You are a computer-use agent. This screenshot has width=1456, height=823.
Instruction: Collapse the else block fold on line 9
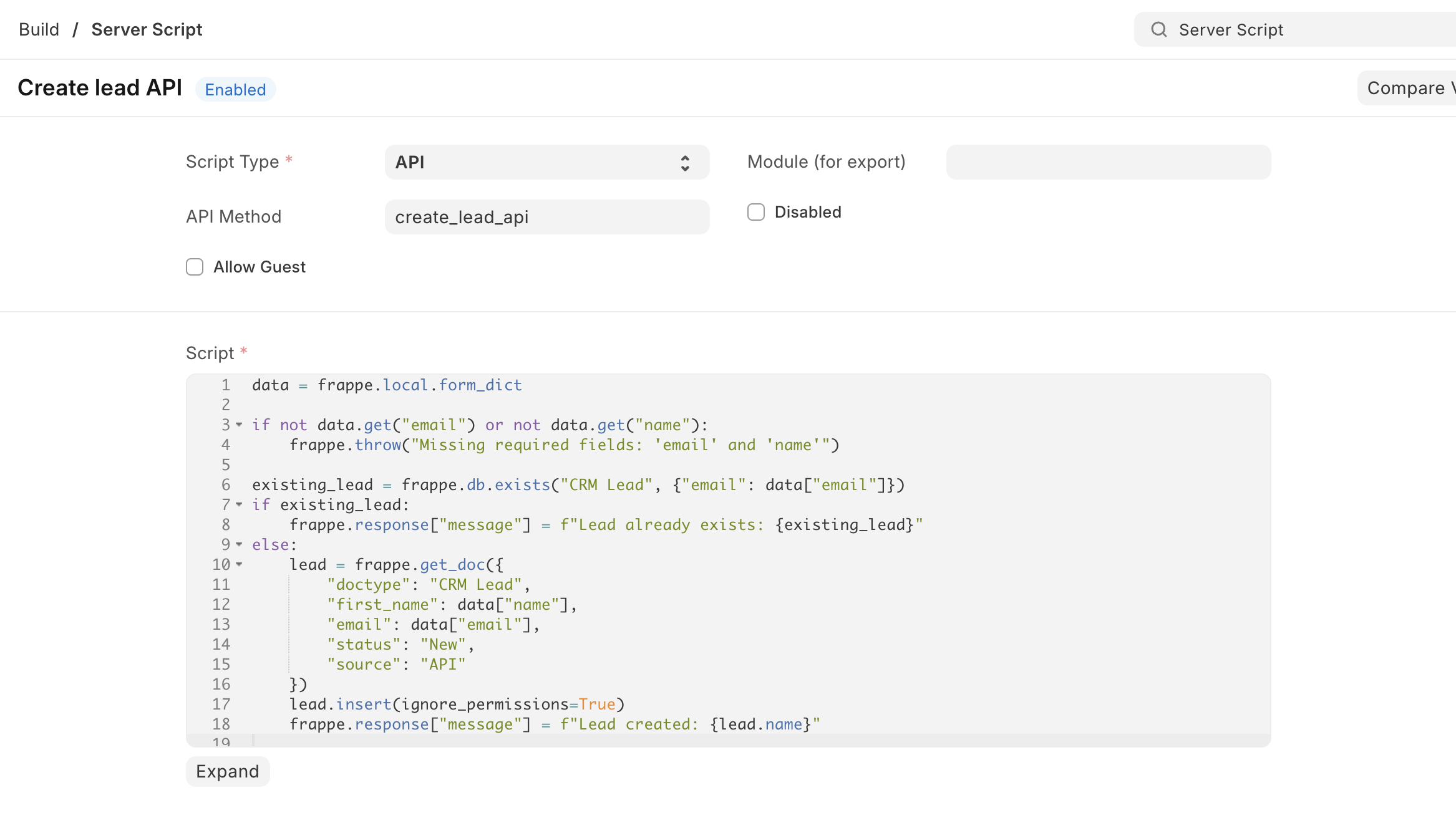click(240, 544)
